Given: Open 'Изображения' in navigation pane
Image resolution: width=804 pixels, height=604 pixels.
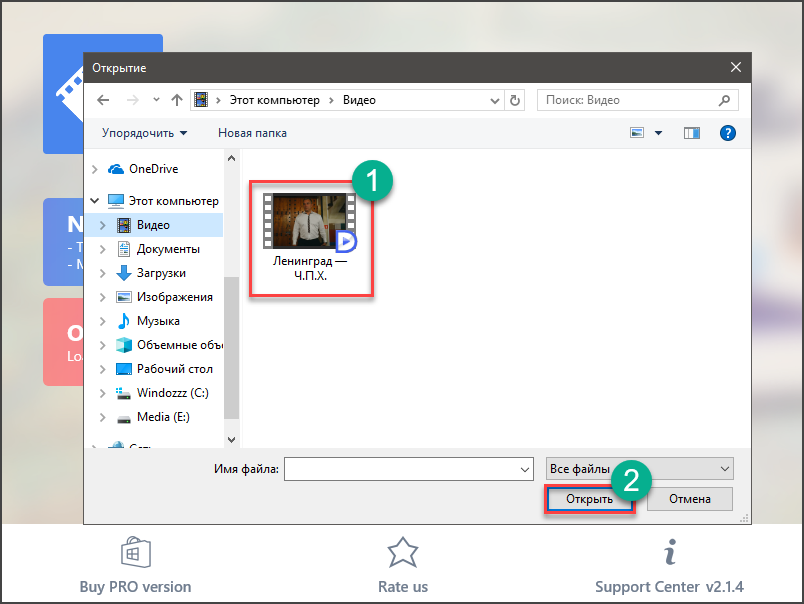Looking at the screenshot, I should pos(174,297).
